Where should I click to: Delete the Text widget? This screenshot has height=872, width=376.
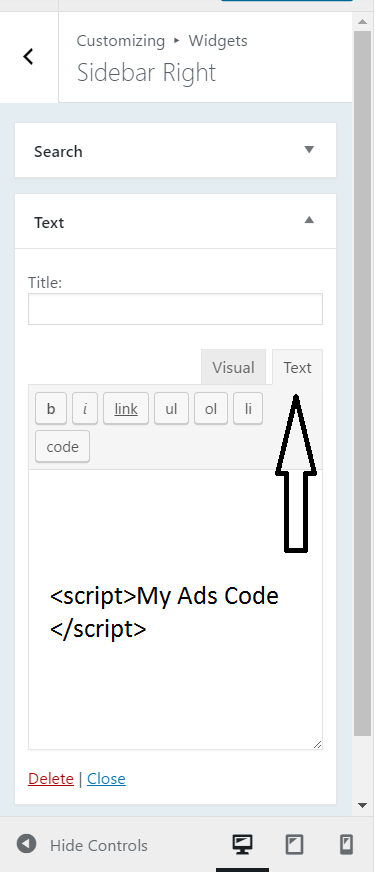point(51,779)
